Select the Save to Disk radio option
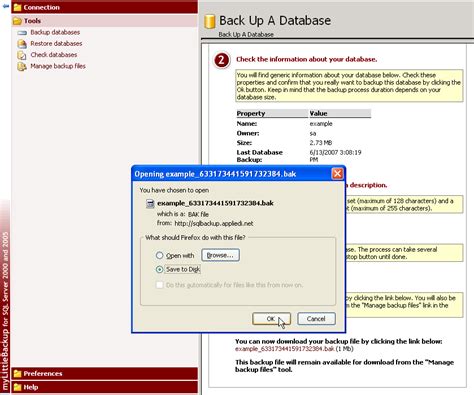The width and height of the screenshot is (474, 395). (x=159, y=269)
